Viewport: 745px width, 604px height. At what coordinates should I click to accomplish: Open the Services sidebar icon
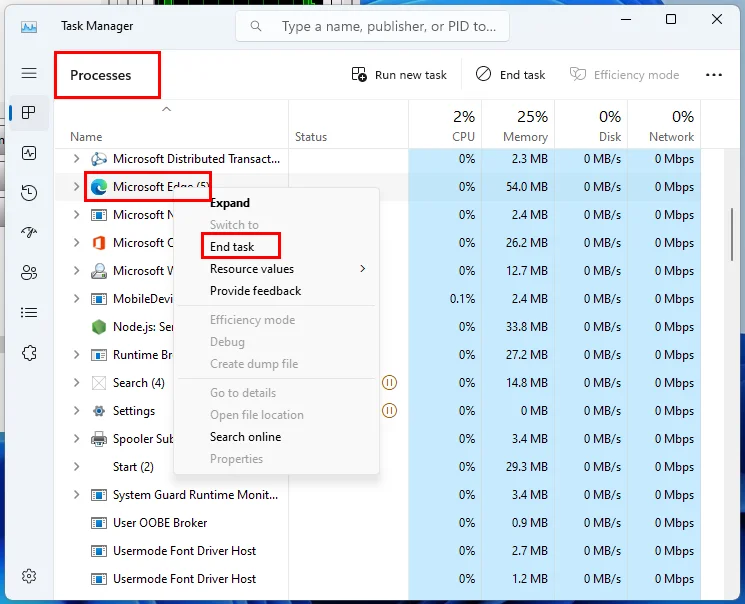(x=29, y=353)
